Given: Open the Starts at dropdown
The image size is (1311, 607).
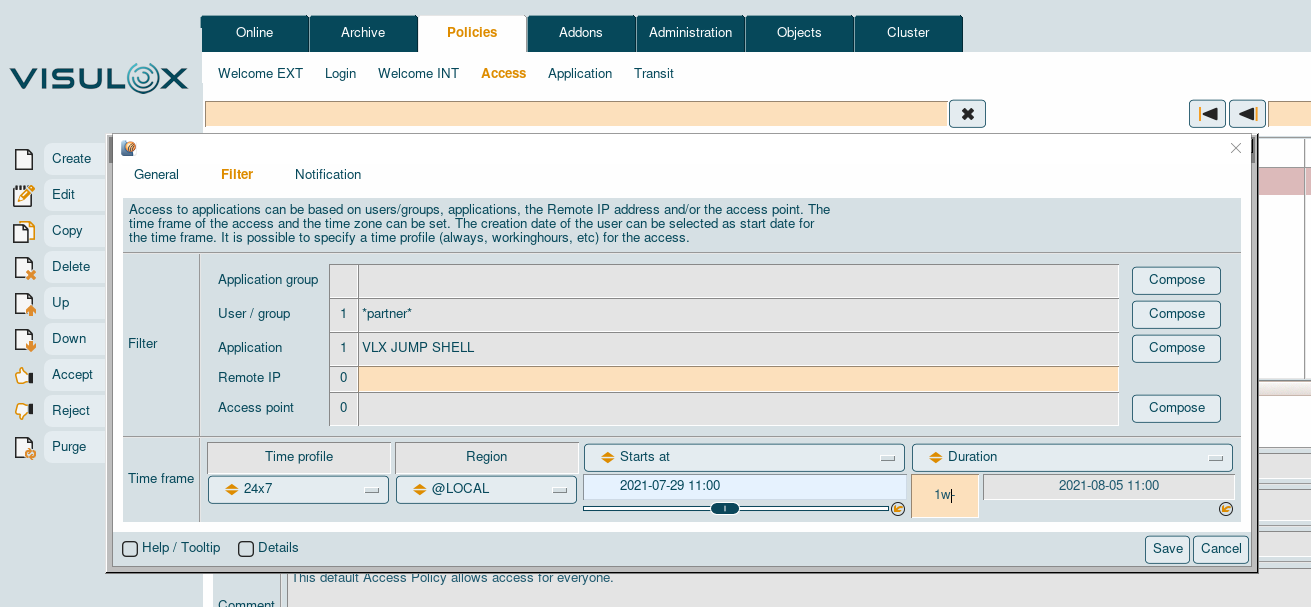Looking at the screenshot, I should [744, 457].
